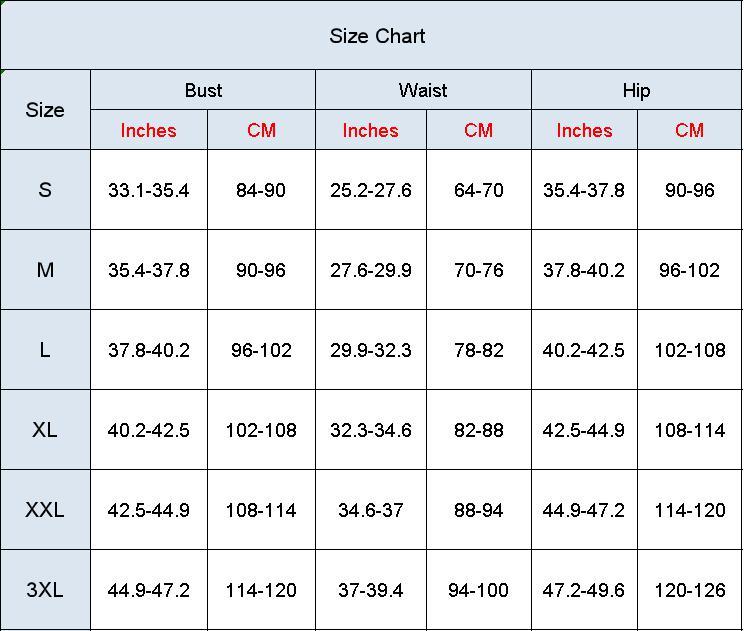Select the Bust column header
The image size is (744, 631).
(203, 90)
